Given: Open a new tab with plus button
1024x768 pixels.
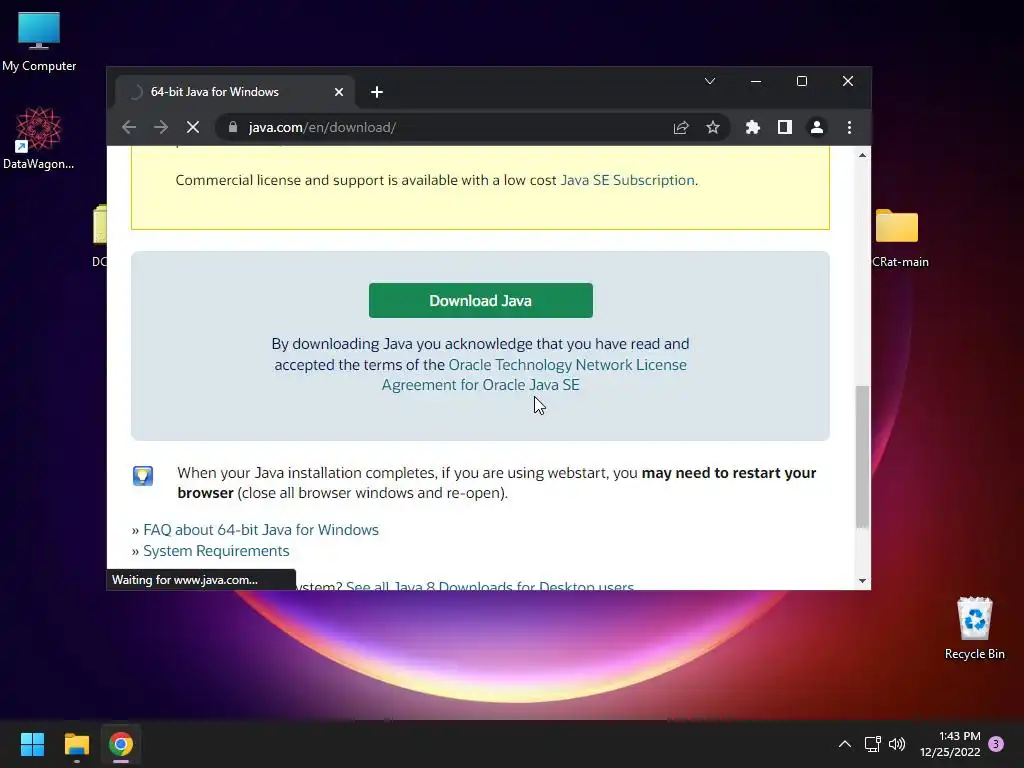Looking at the screenshot, I should (x=377, y=92).
